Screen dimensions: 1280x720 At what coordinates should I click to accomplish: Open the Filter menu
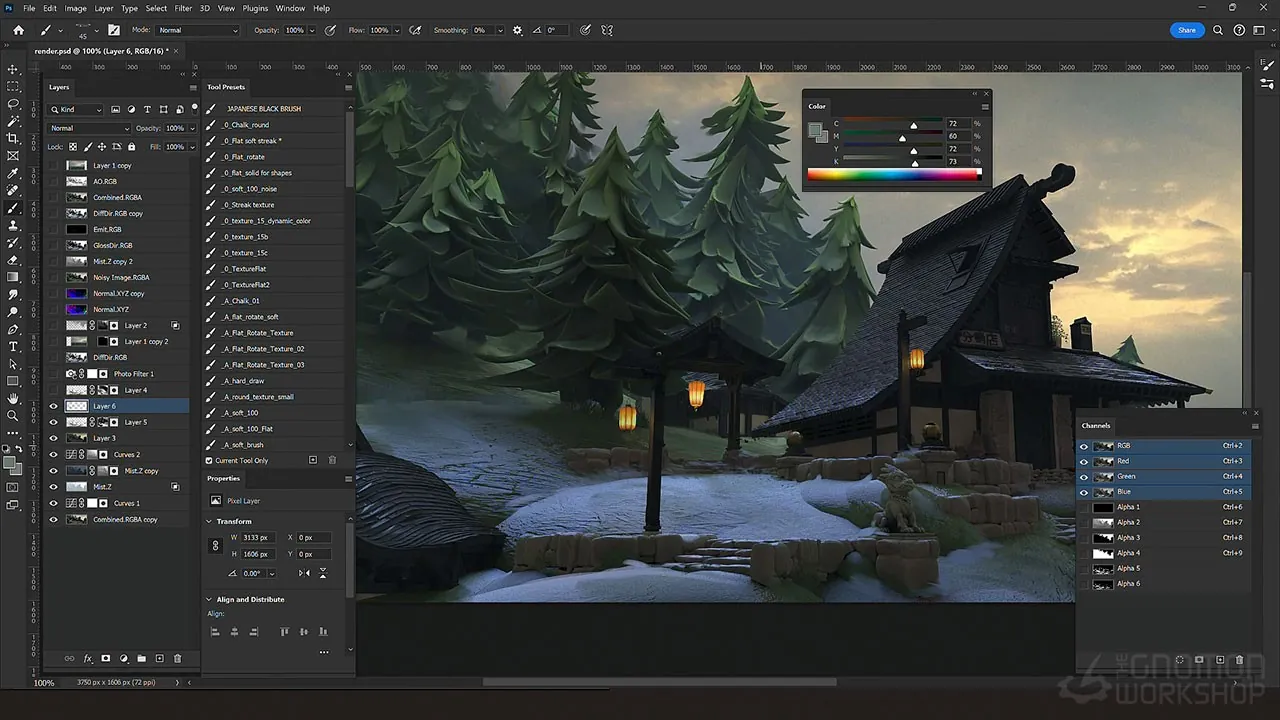(183, 8)
